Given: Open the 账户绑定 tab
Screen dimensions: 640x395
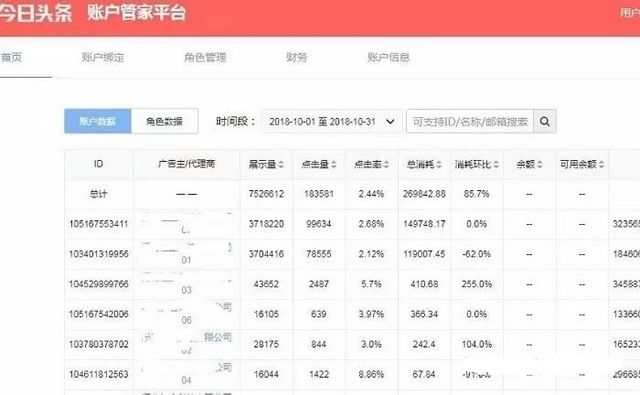Looking at the screenshot, I should [x=103, y=58].
